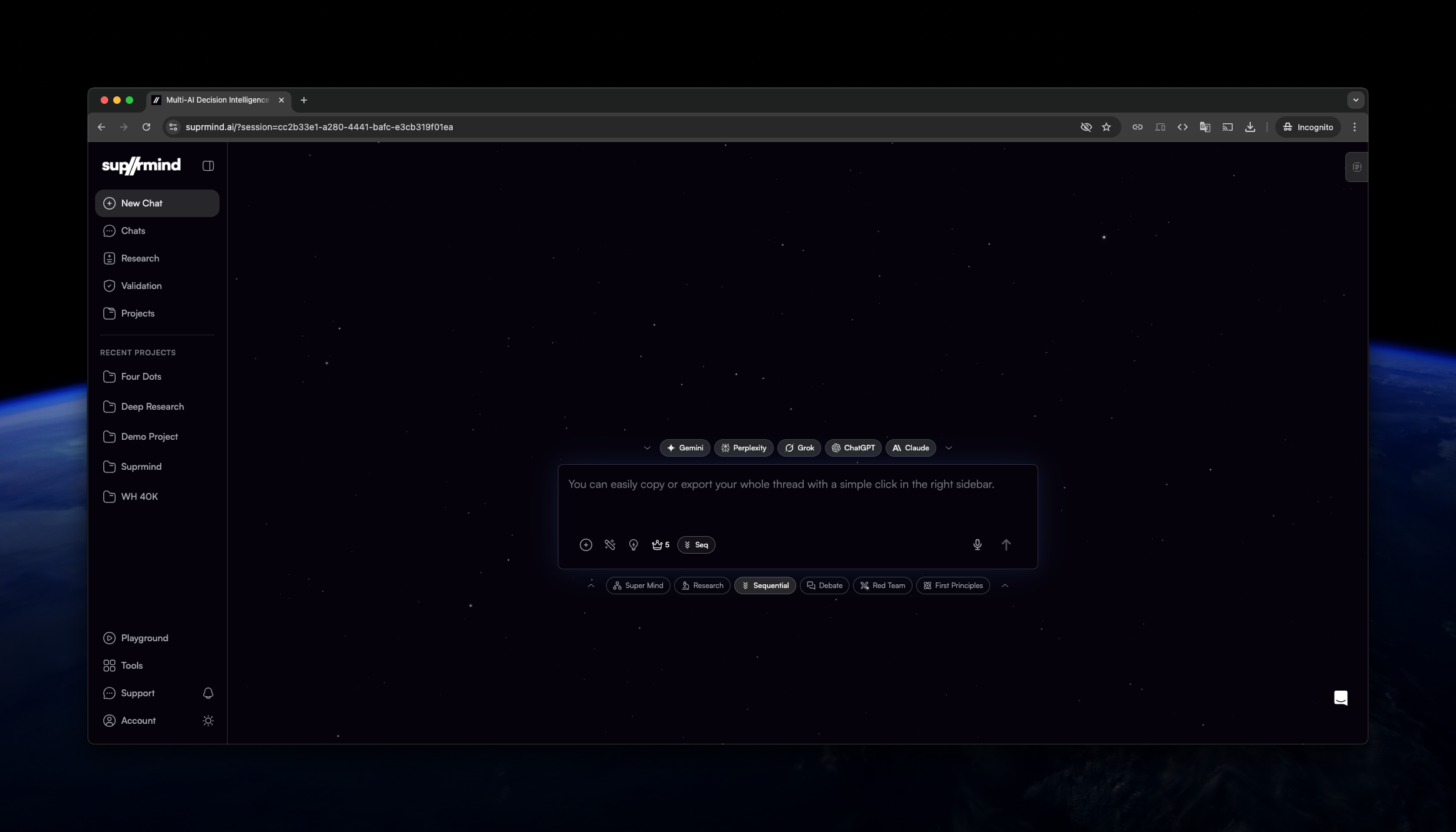Open the Demo Project folder
Image resolution: width=1456 pixels, height=832 pixels.
point(157,437)
